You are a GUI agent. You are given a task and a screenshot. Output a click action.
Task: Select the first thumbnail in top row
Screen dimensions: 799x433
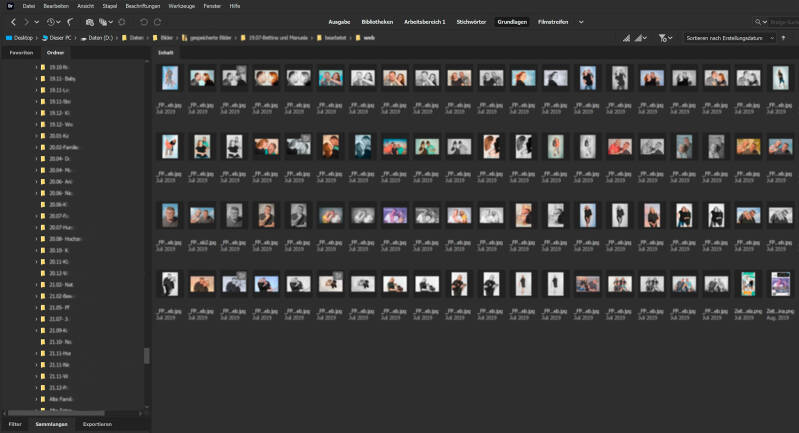170,78
